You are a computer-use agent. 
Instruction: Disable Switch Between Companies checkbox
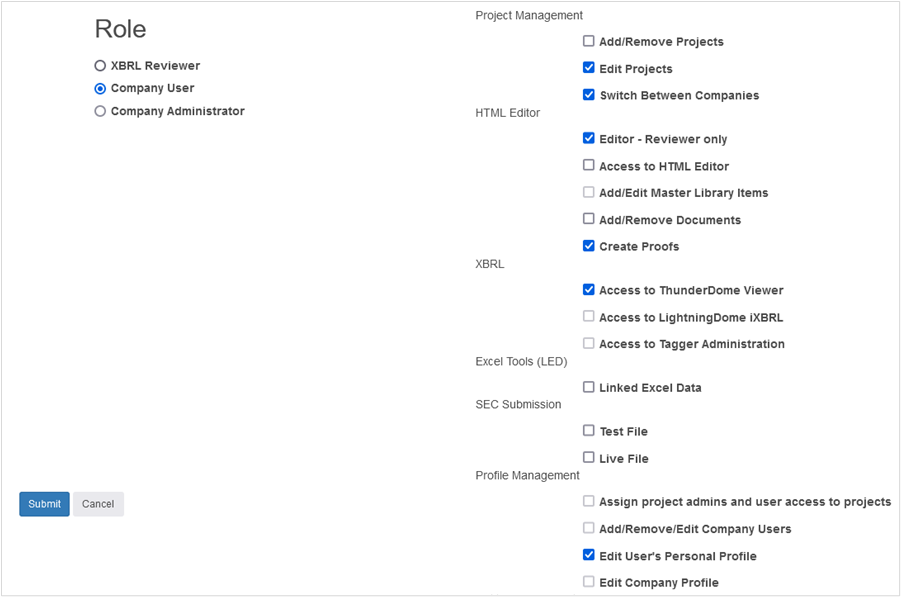coord(589,95)
